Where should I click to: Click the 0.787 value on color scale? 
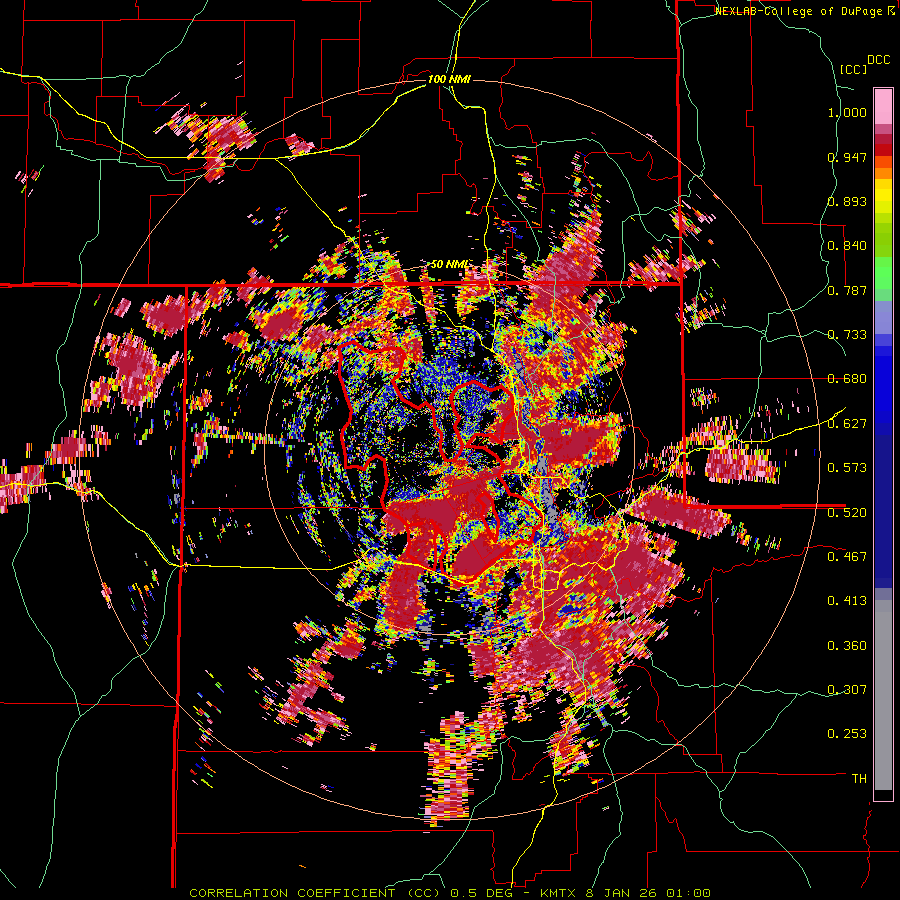[847, 290]
